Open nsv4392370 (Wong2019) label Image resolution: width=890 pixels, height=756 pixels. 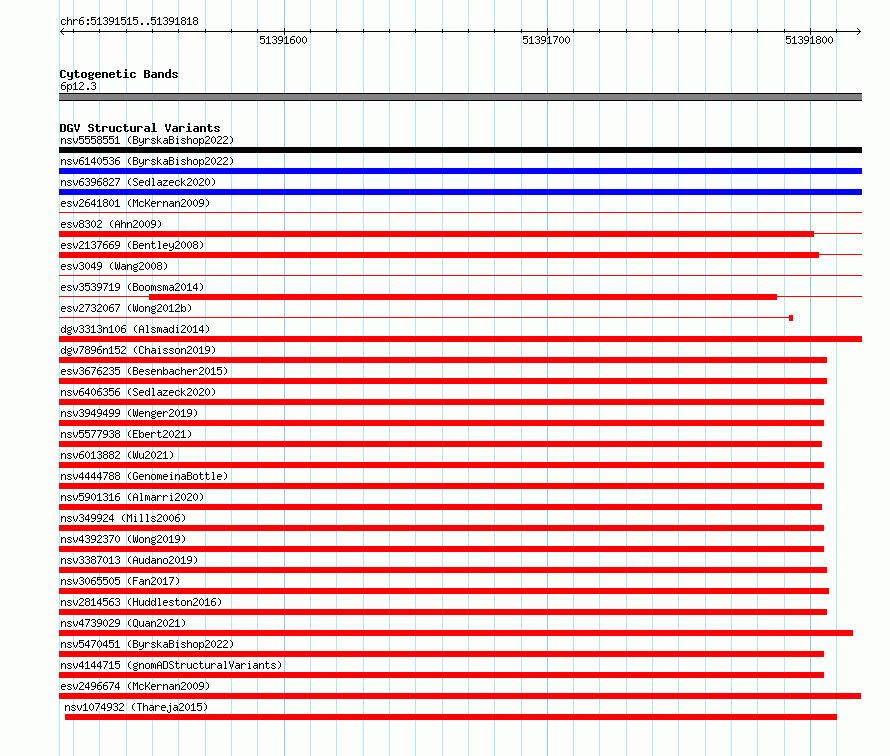pyautogui.click(x=123, y=539)
